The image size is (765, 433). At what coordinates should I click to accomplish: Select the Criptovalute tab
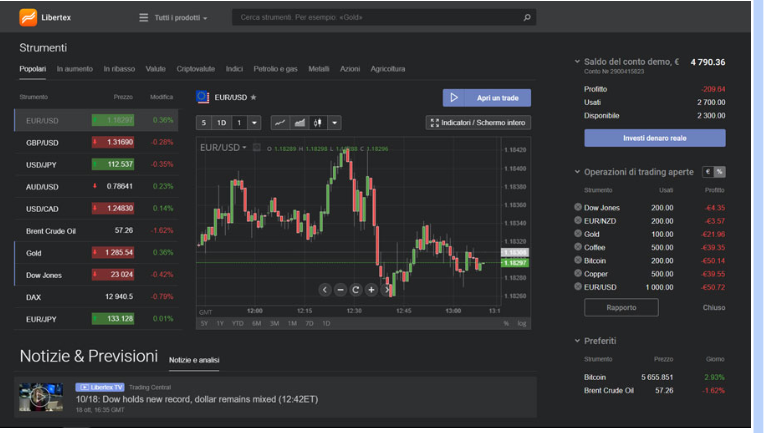click(x=196, y=69)
